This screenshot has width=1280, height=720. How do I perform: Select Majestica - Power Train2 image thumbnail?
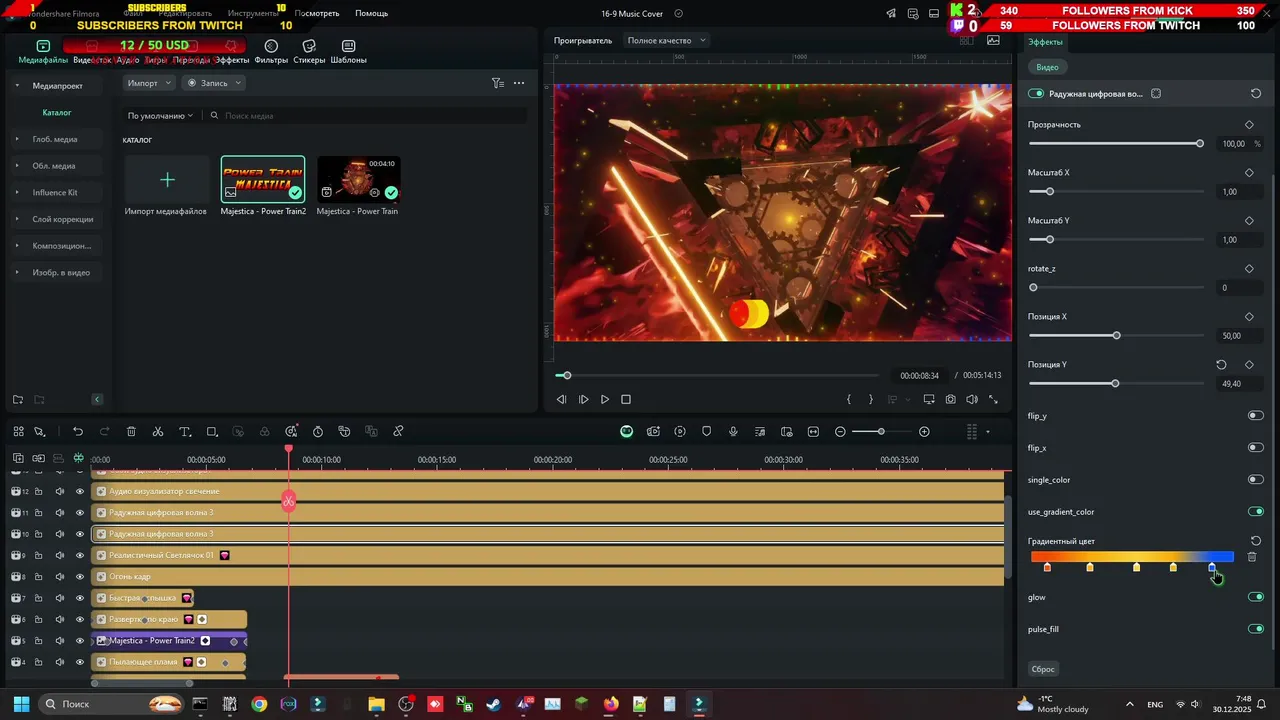pos(263,180)
